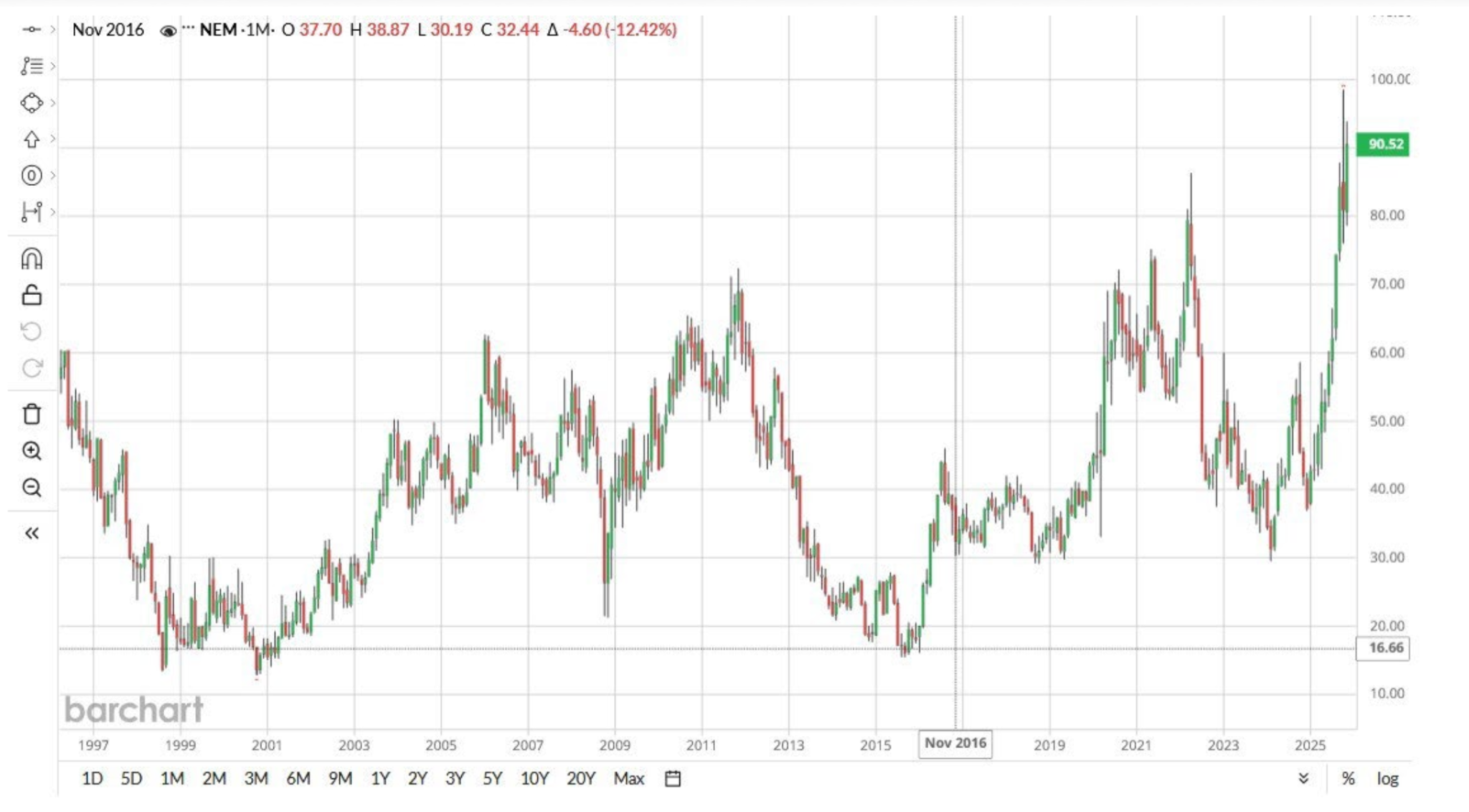Activate the magnet snapping tool
The image size is (1469, 812).
point(33,260)
